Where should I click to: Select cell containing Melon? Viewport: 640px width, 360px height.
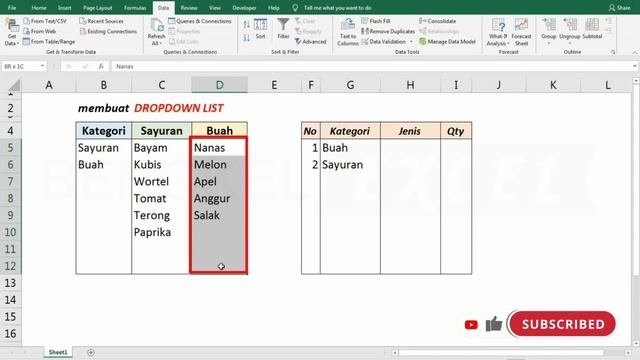click(x=219, y=164)
